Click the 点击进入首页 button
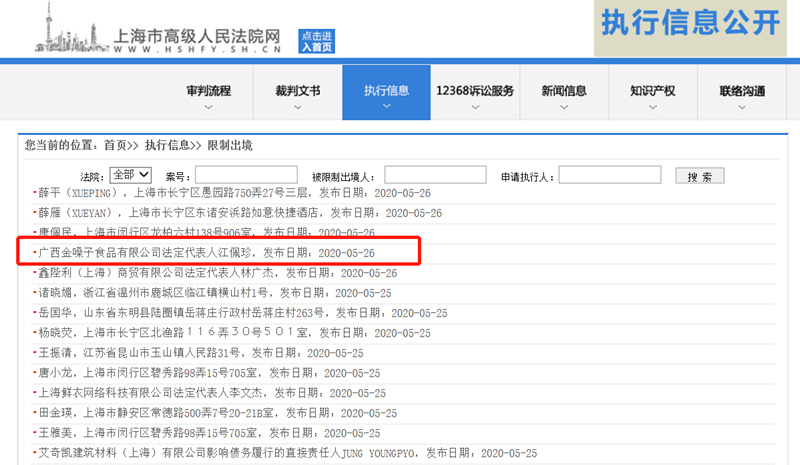The height and width of the screenshot is (465, 800). pyautogui.click(x=316, y=41)
